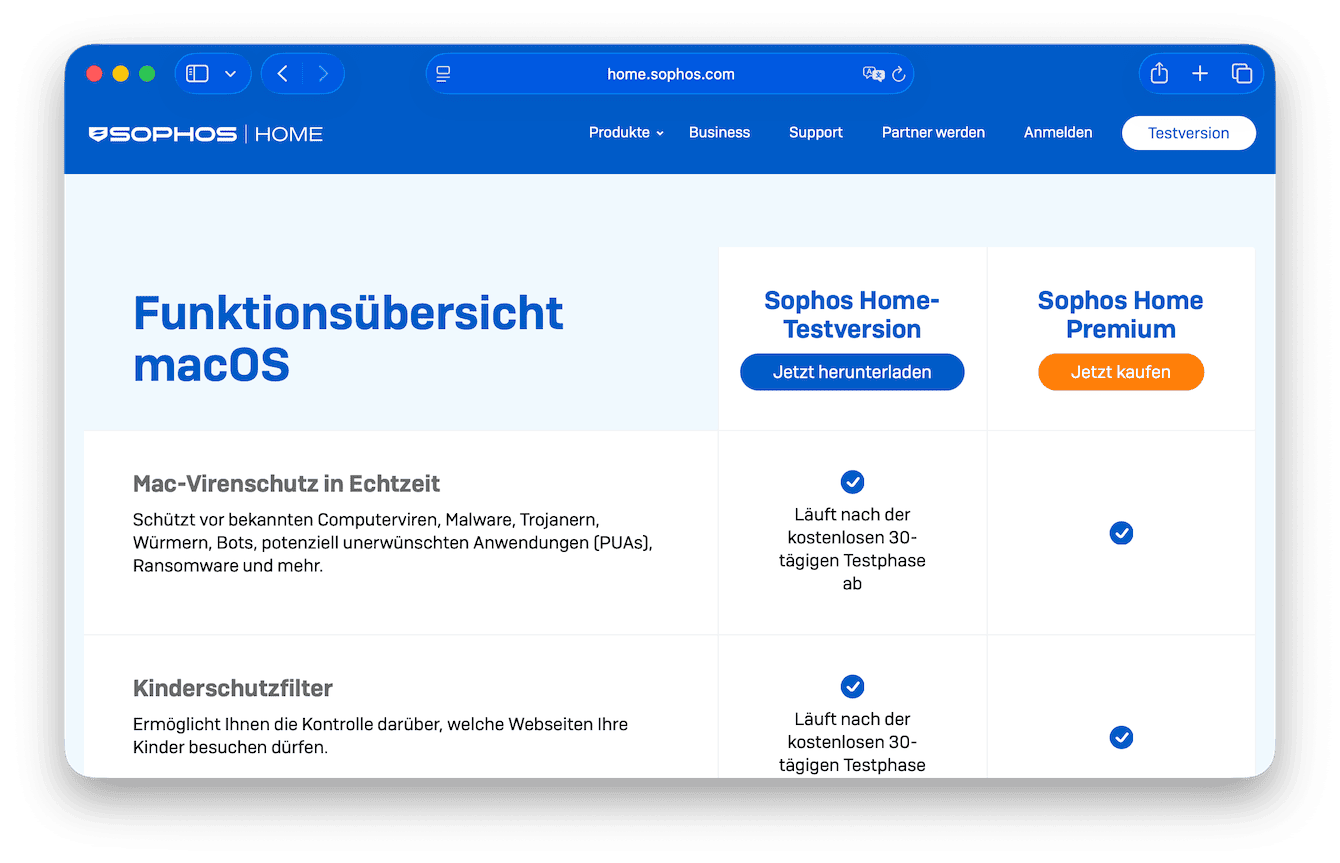
Task: Click the Kinderschutzfilter checkmark in Testversion column
Action: pos(852,687)
